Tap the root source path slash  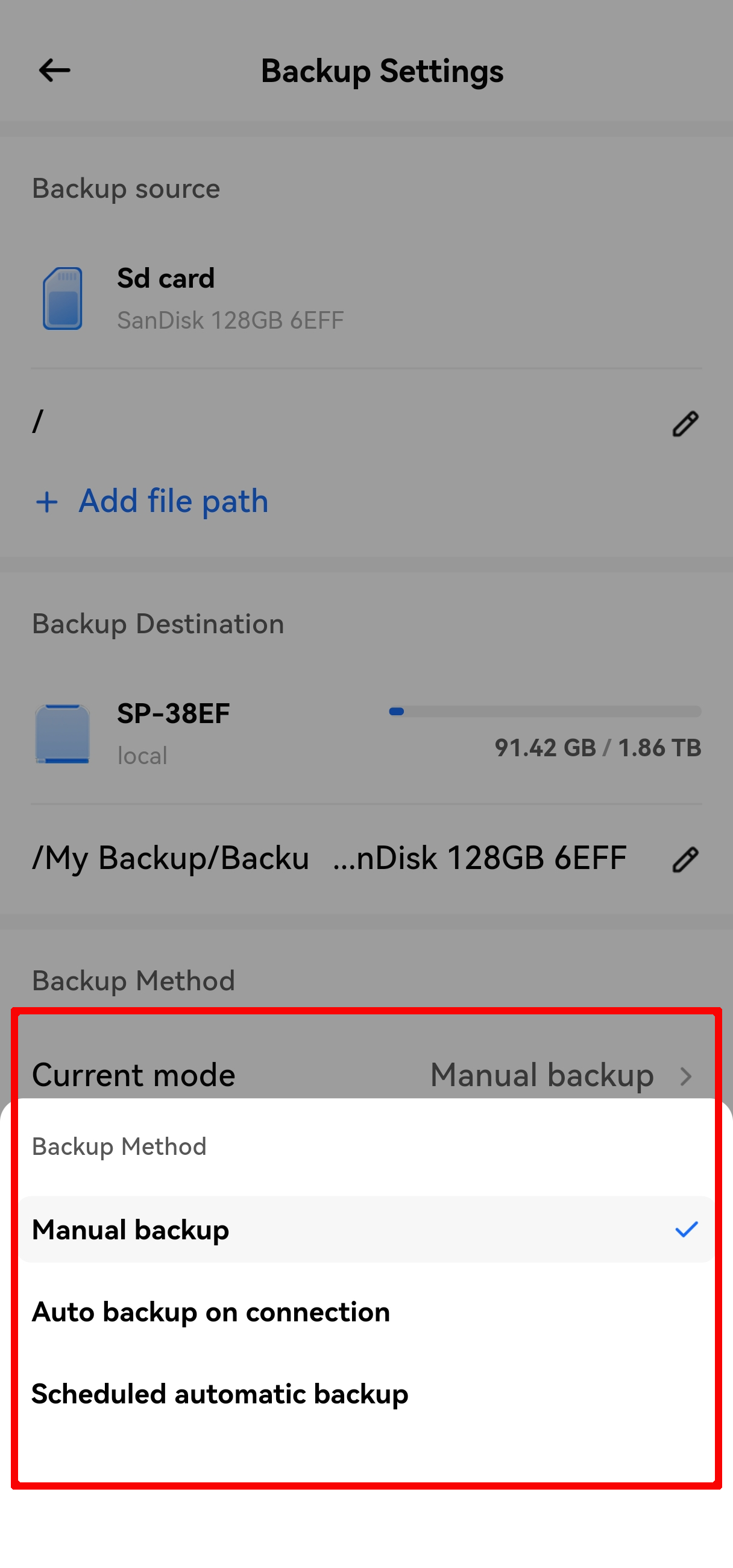[39, 421]
